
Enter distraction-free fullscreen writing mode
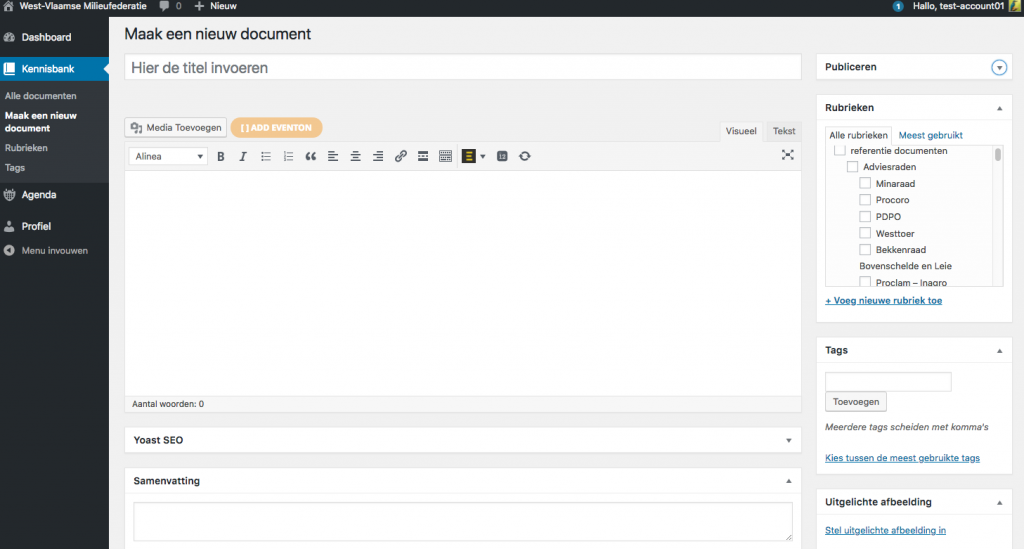(788, 155)
